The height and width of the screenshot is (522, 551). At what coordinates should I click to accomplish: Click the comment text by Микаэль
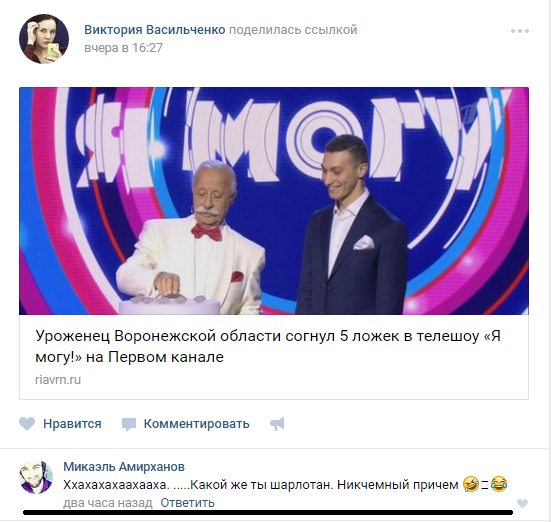[x=285, y=485]
